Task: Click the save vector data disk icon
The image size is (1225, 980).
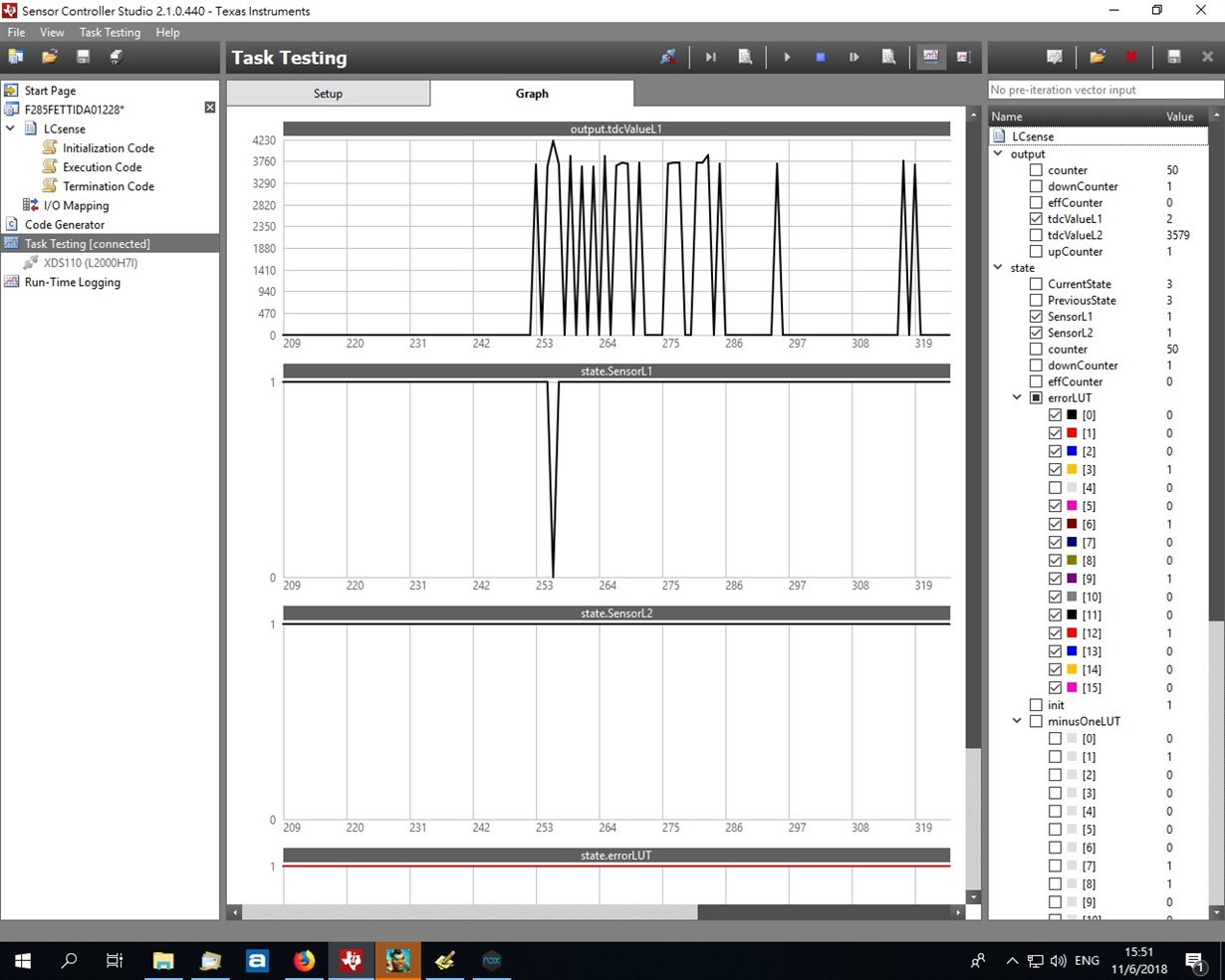Action: (1174, 57)
